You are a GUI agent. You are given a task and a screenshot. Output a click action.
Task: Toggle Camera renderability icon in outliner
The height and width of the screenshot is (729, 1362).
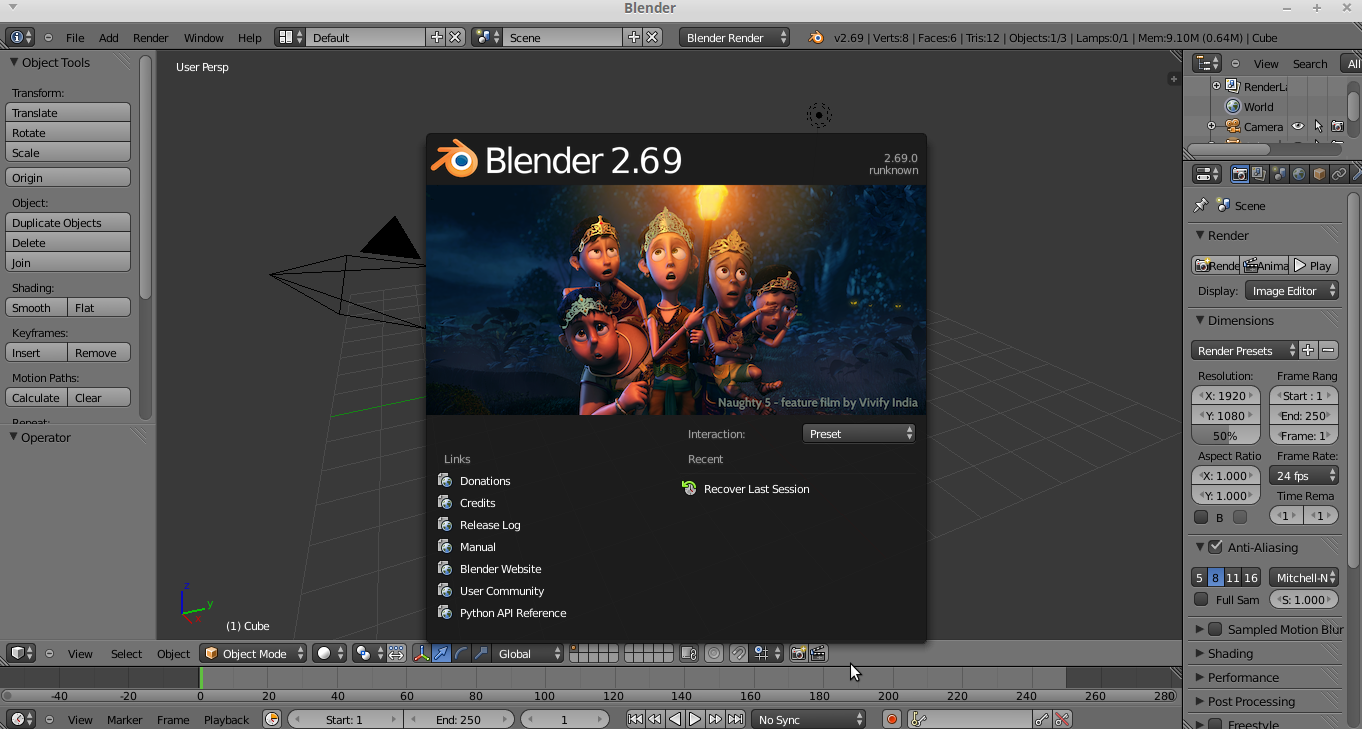[x=1337, y=127]
